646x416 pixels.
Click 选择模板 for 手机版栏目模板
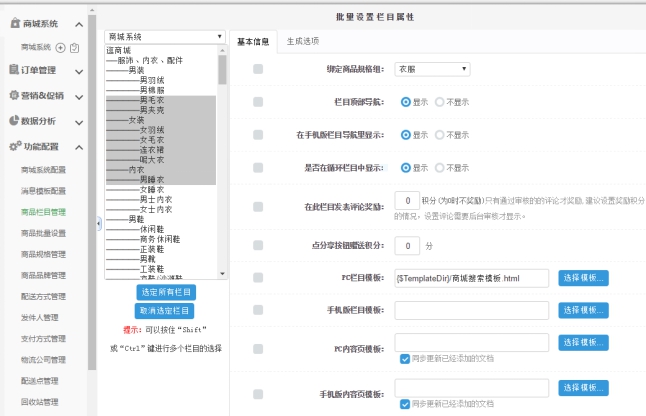[x=583, y=310]
